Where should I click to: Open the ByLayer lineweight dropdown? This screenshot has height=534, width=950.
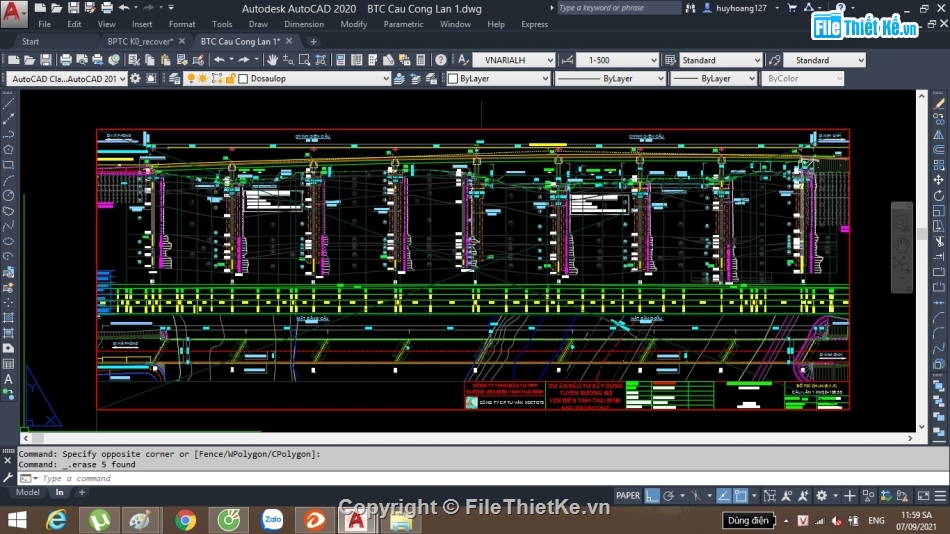(751, 79)
